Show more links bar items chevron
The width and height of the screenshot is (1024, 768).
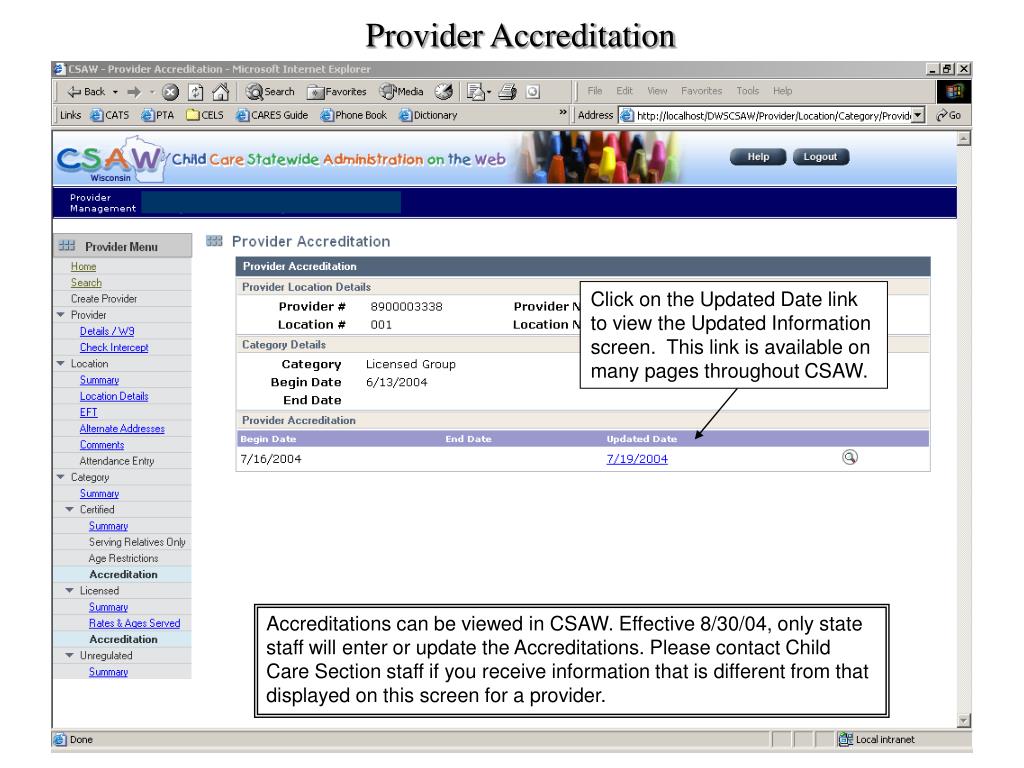563,112
